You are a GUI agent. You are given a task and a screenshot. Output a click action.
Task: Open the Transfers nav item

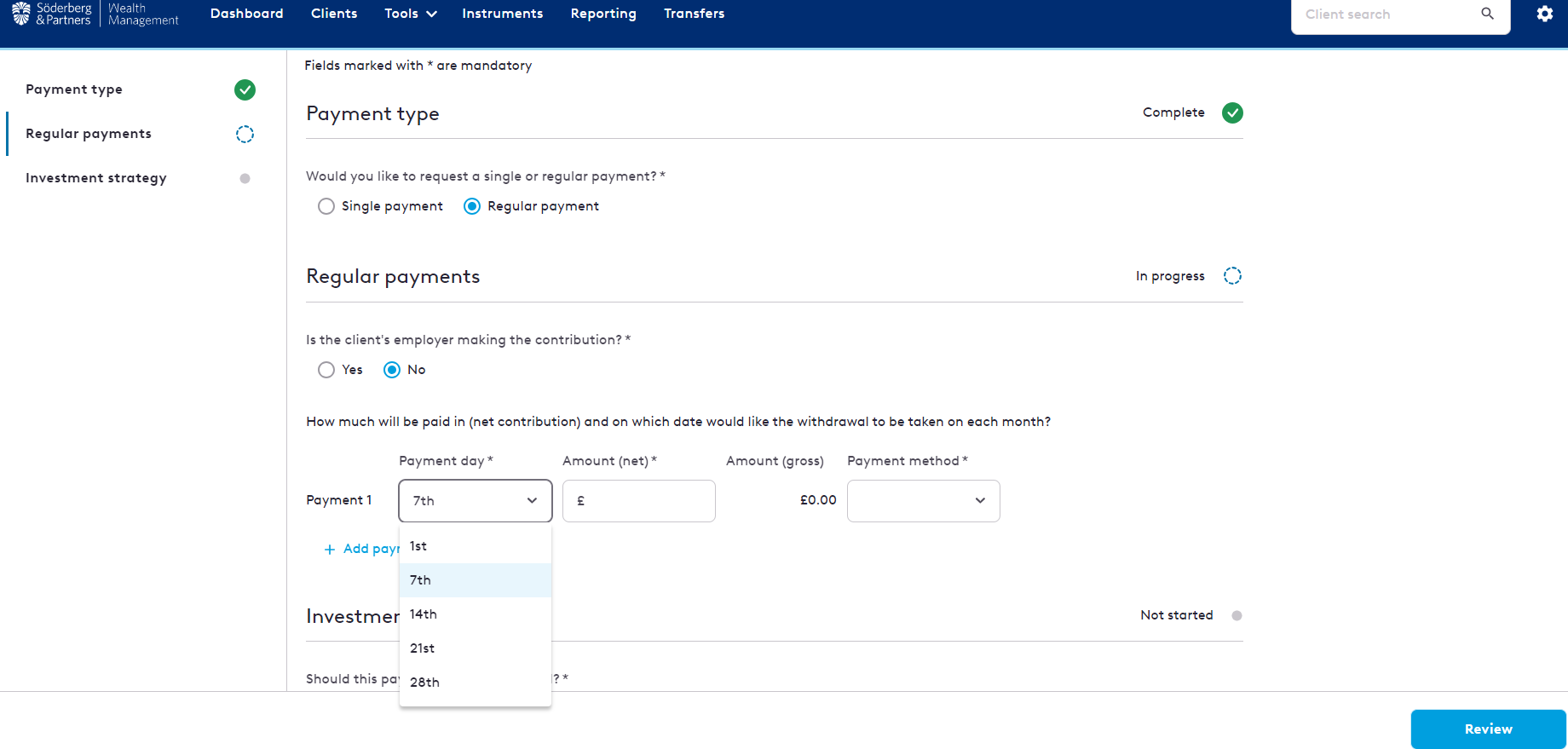point(695,14)
